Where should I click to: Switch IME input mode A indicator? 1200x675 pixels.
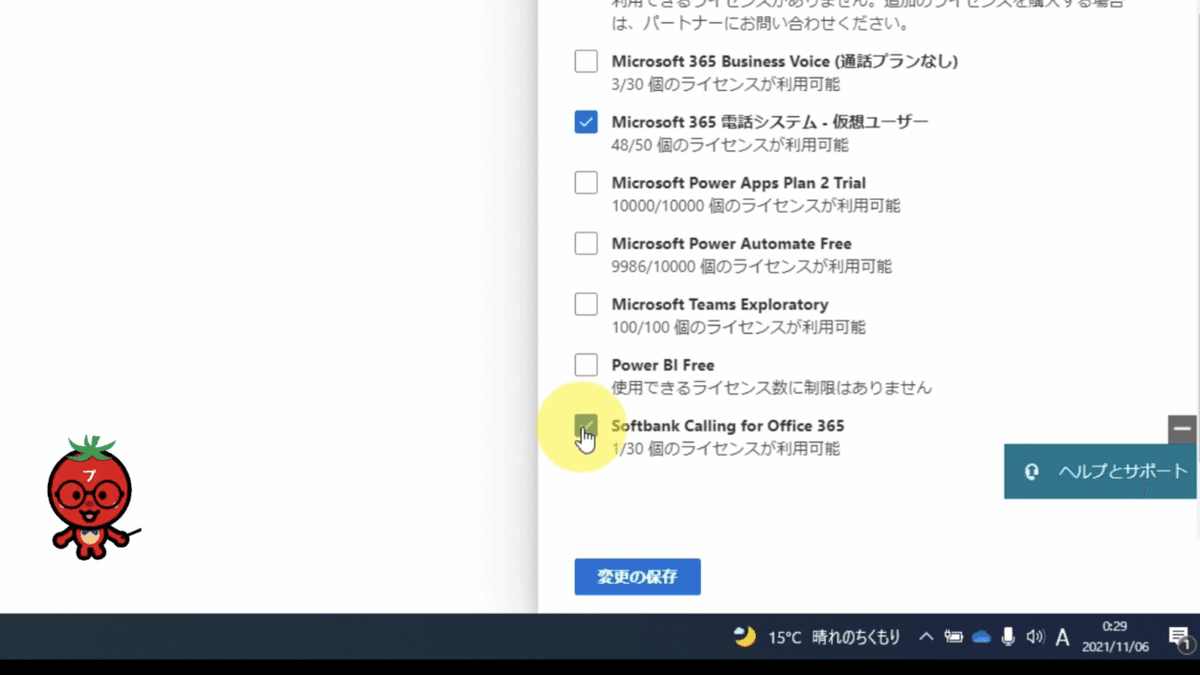point(1063,637)
